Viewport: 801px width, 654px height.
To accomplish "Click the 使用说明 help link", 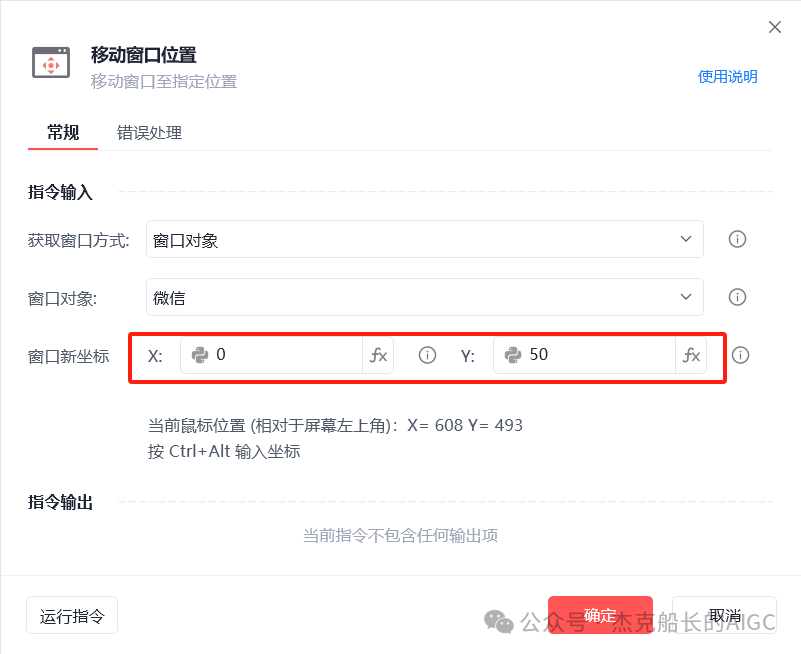I will [727, 76].
